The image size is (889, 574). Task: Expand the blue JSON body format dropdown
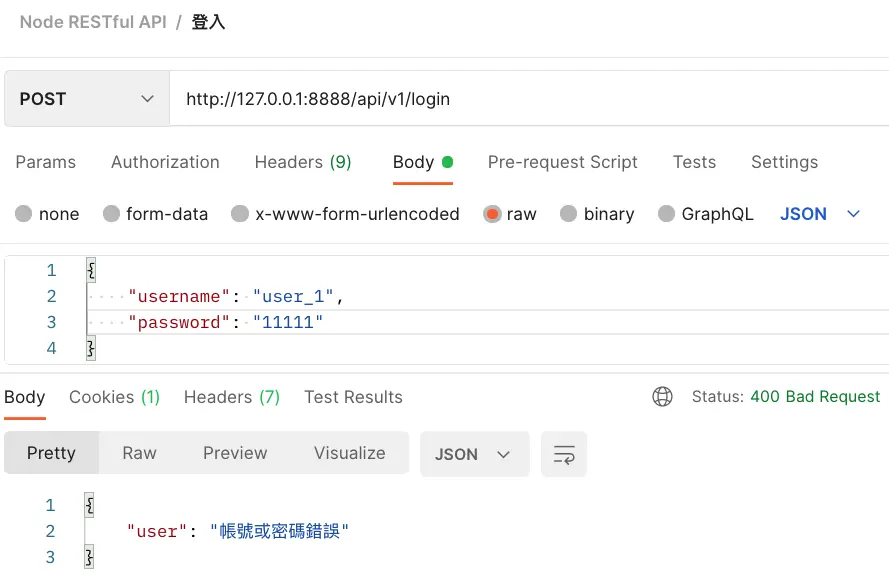click(x=820, y=214)
